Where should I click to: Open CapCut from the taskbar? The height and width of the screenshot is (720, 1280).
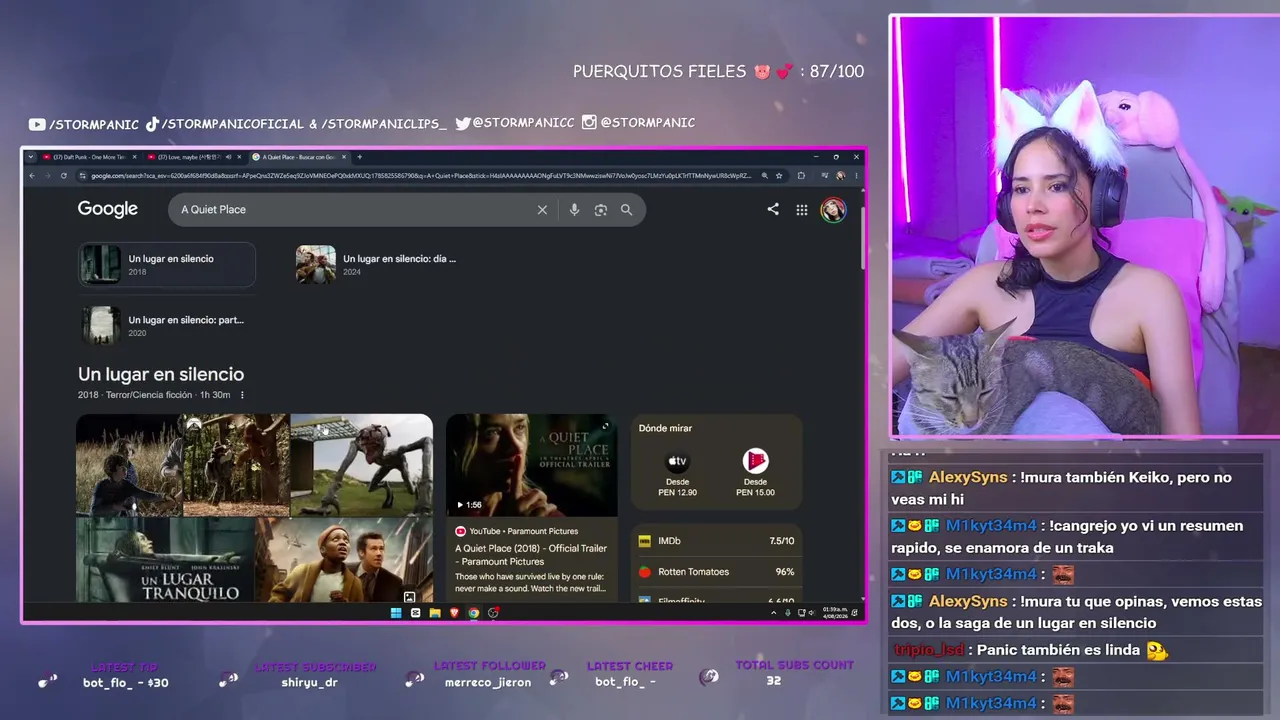pos(416,613)
